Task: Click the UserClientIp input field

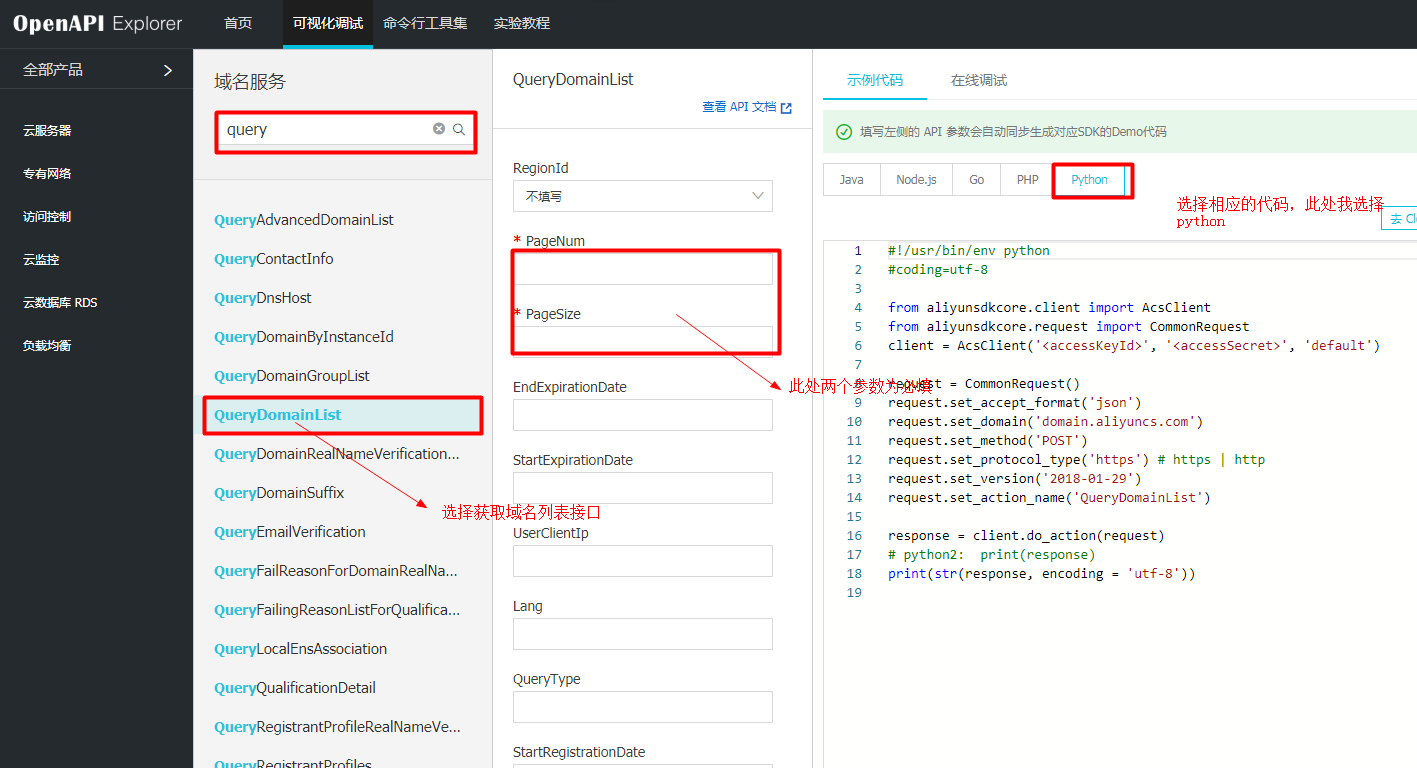Action: pos(643,561)
